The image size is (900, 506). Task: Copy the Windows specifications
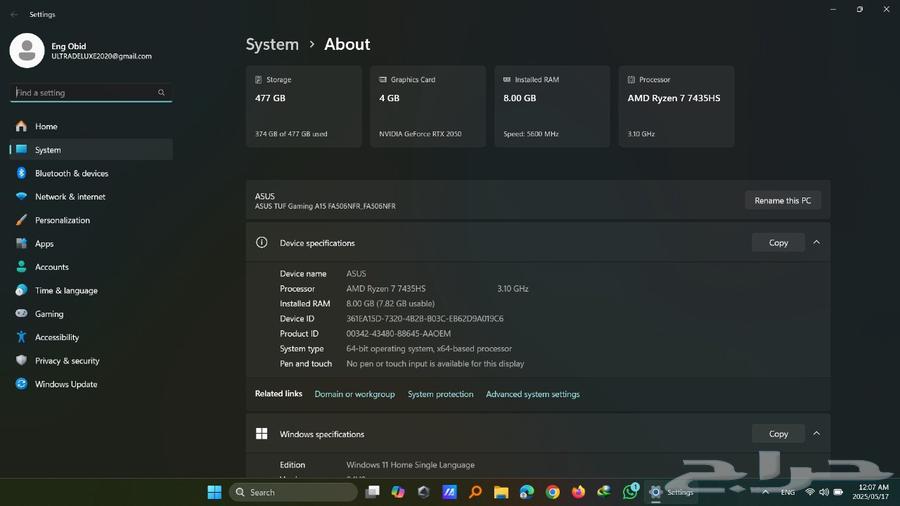(778, 434)
